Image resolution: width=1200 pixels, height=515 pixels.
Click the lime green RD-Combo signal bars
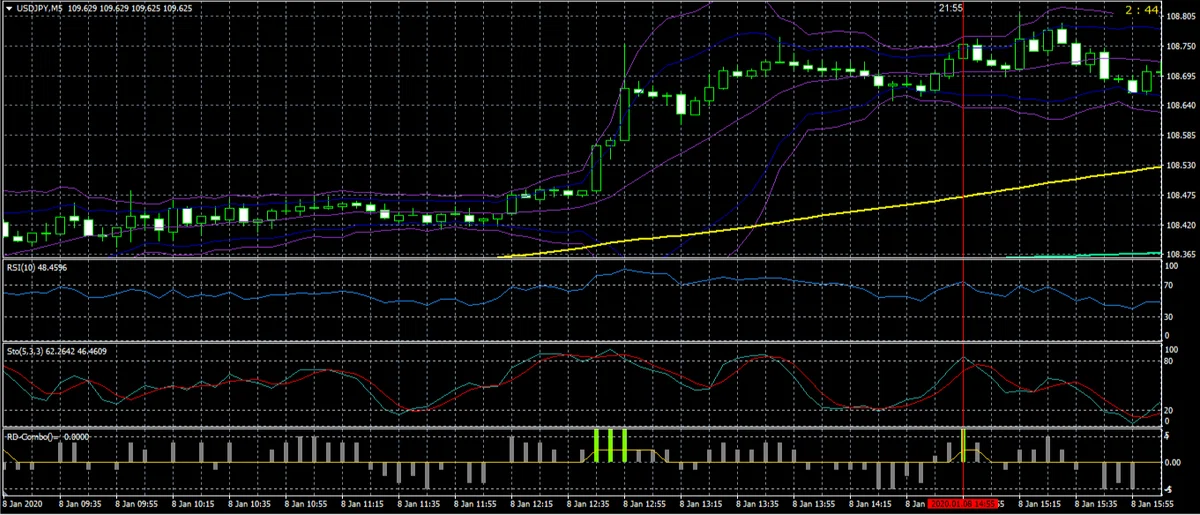click(610, 445)
